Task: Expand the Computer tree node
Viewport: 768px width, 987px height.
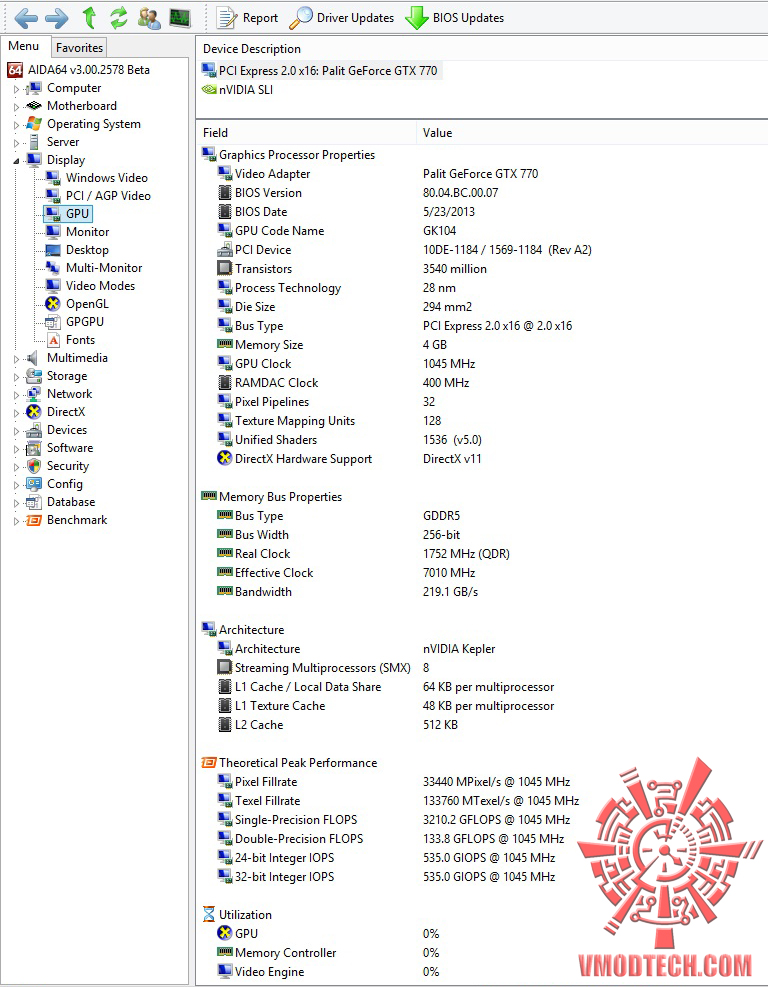Action: coord(17,89)
